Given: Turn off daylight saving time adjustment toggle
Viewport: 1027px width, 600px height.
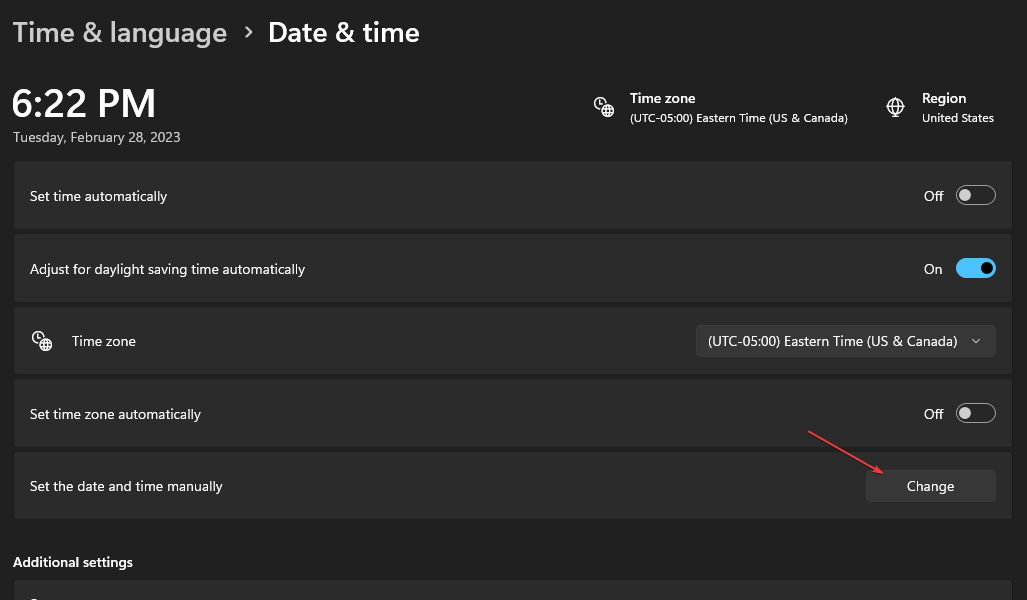Looking at the screenshot, I should (975, 269).
